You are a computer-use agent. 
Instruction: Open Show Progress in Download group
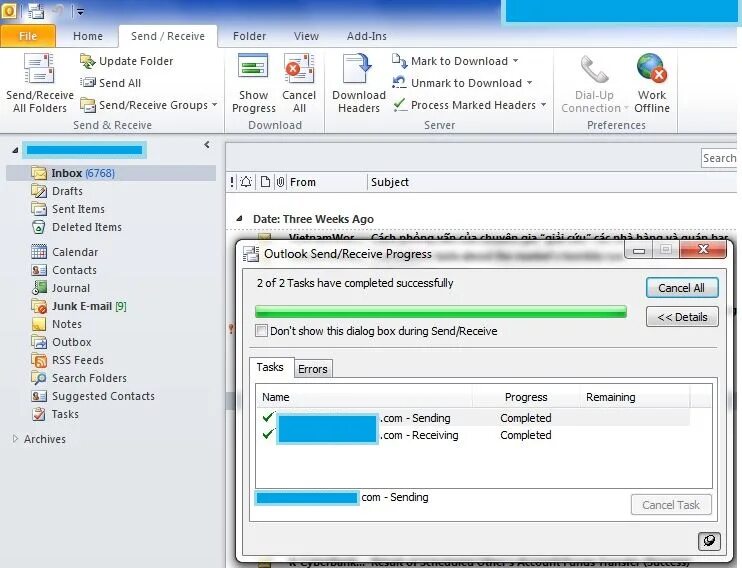254,84
